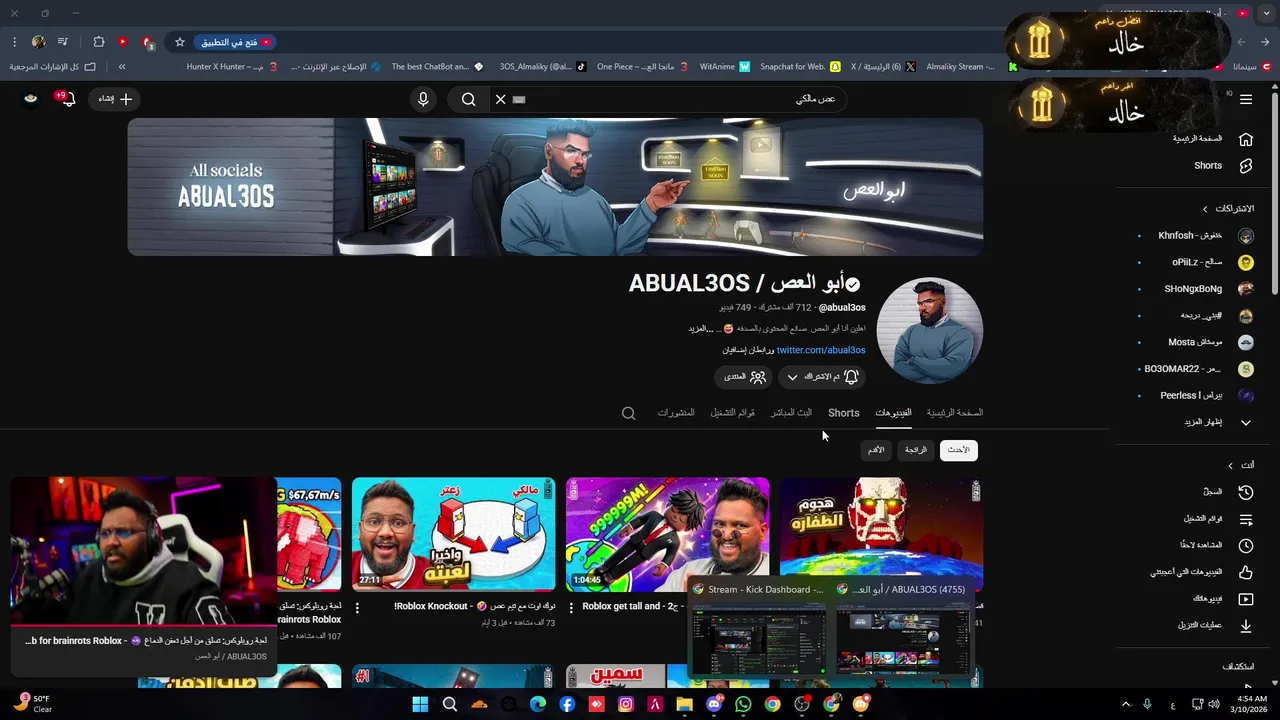This screenshot has height=720, width=1280.
Task: Switch to the channel Home tab
Action: pyautogui.click(x=954, y=413)
